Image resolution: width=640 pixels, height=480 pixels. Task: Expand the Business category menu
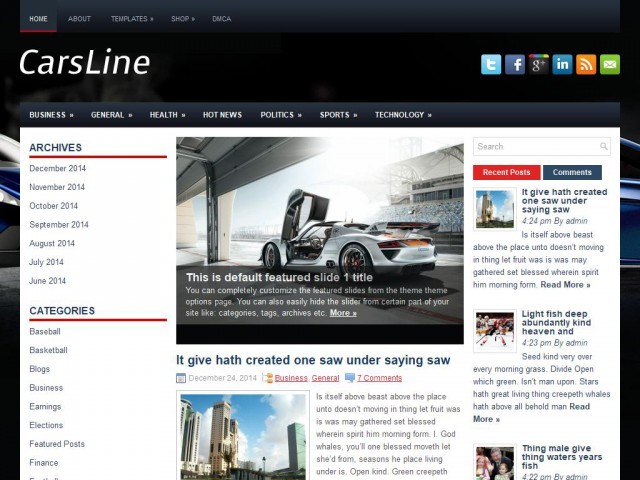pos(51,115)
